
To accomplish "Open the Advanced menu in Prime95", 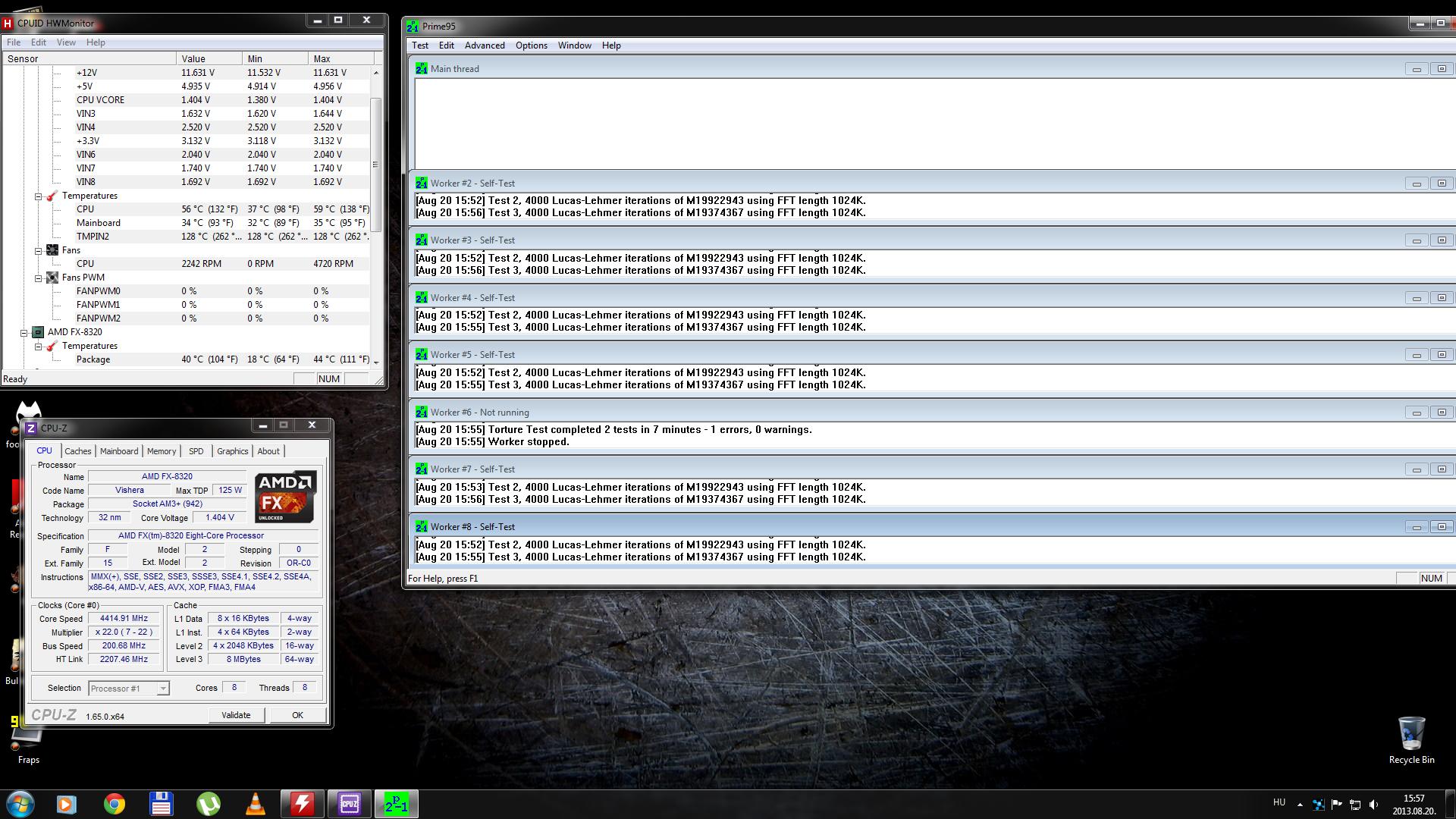I will tap(484, 45).
